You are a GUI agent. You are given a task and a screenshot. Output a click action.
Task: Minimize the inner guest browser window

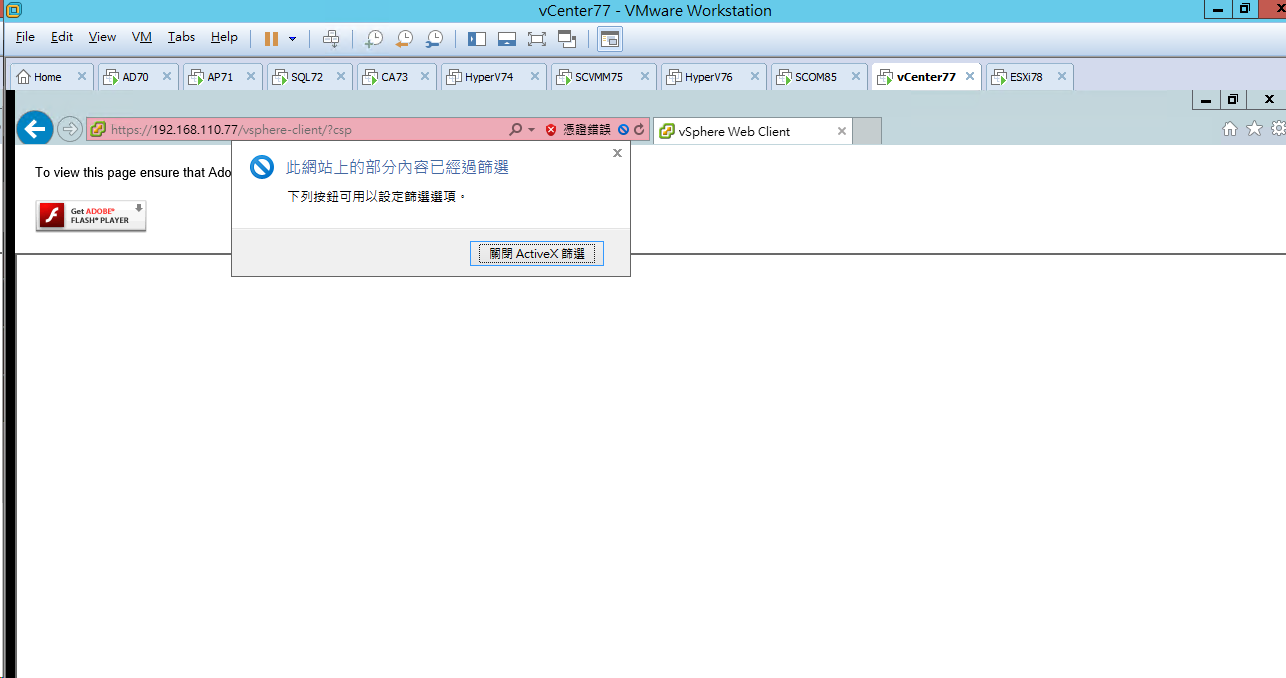pos(1206,99)
